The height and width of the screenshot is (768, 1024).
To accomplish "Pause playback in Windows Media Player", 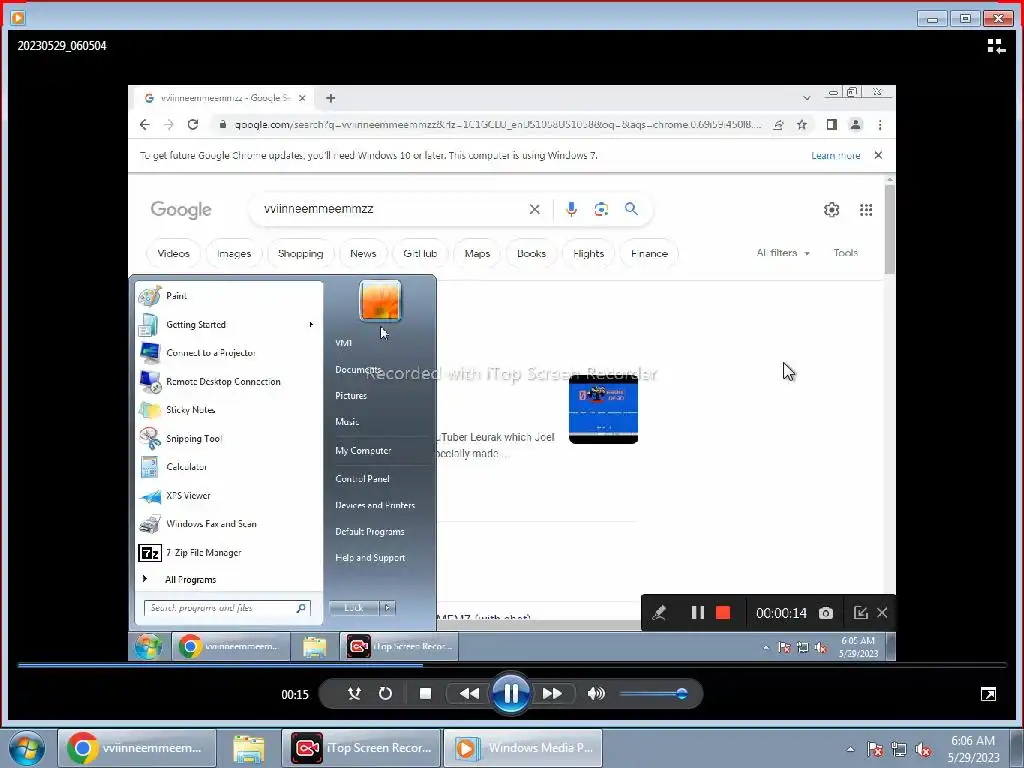I will [x=511, y=693].
